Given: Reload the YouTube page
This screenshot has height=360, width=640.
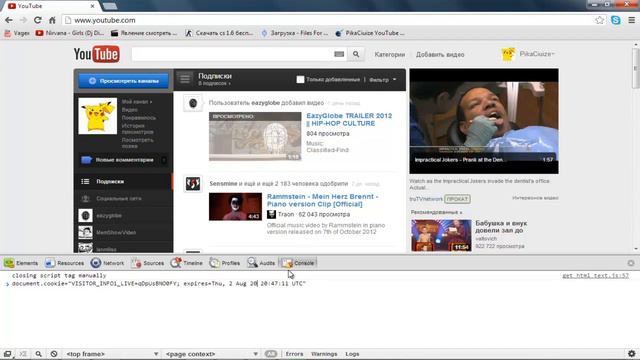Looking at the screenshot, I should (x=38, y=20).
